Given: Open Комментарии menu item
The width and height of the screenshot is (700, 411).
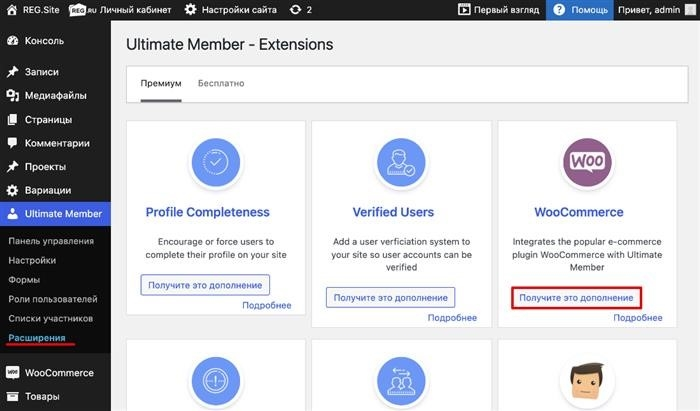Looking at the screenshot, I should pos(55,143).
